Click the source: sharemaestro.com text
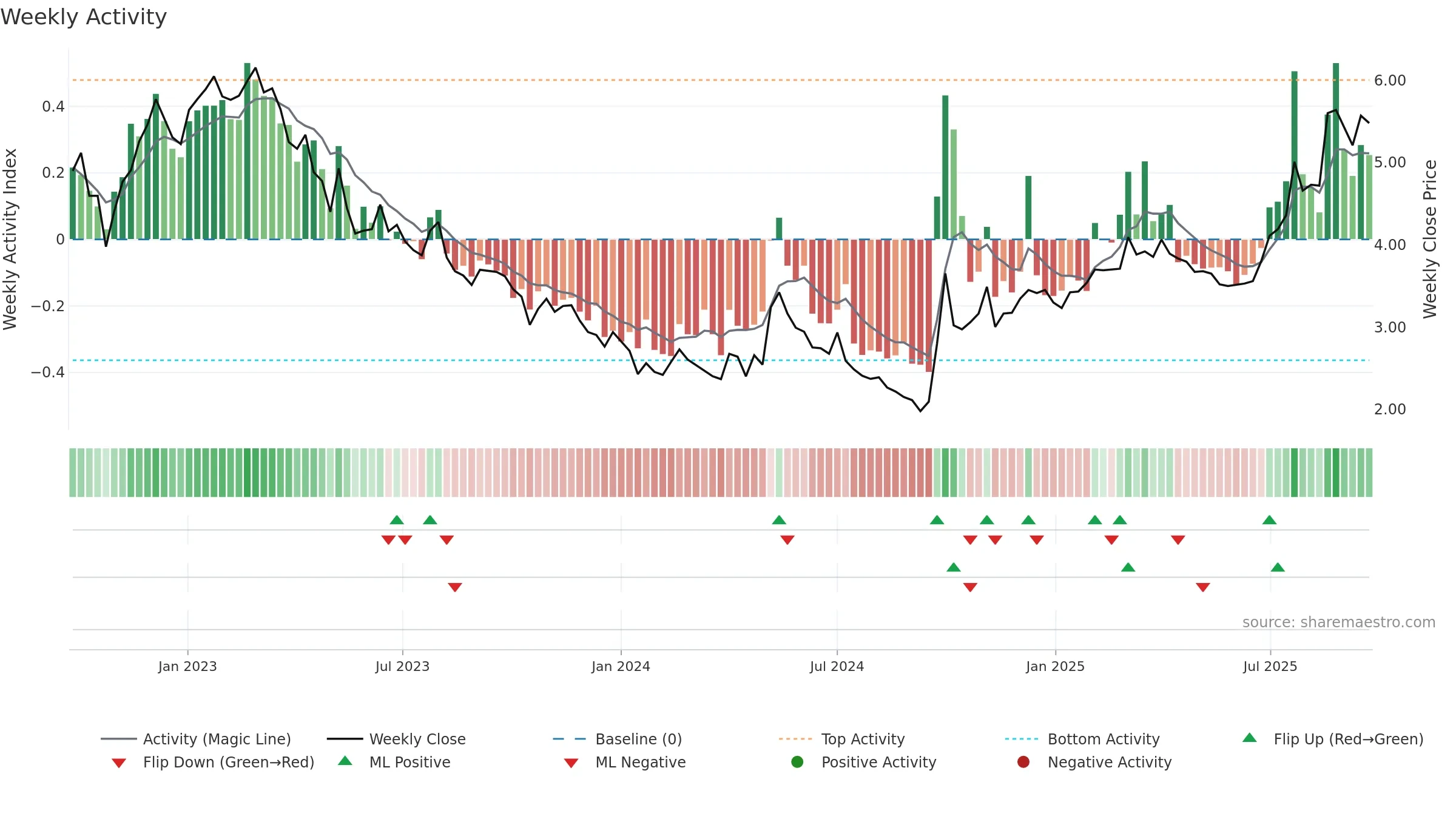 tap(1339, 622)
